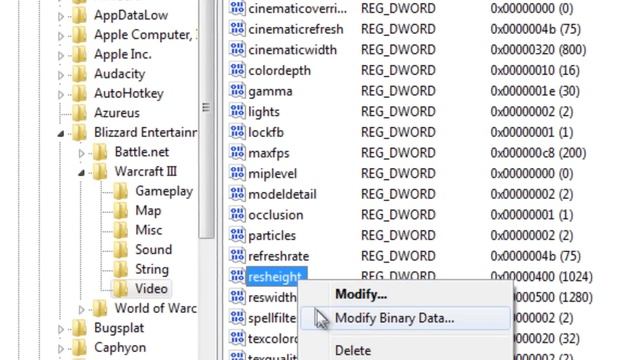640x360 pixels.
Task: Select the cinematicoverri... value name
Action: pos(298,8)
